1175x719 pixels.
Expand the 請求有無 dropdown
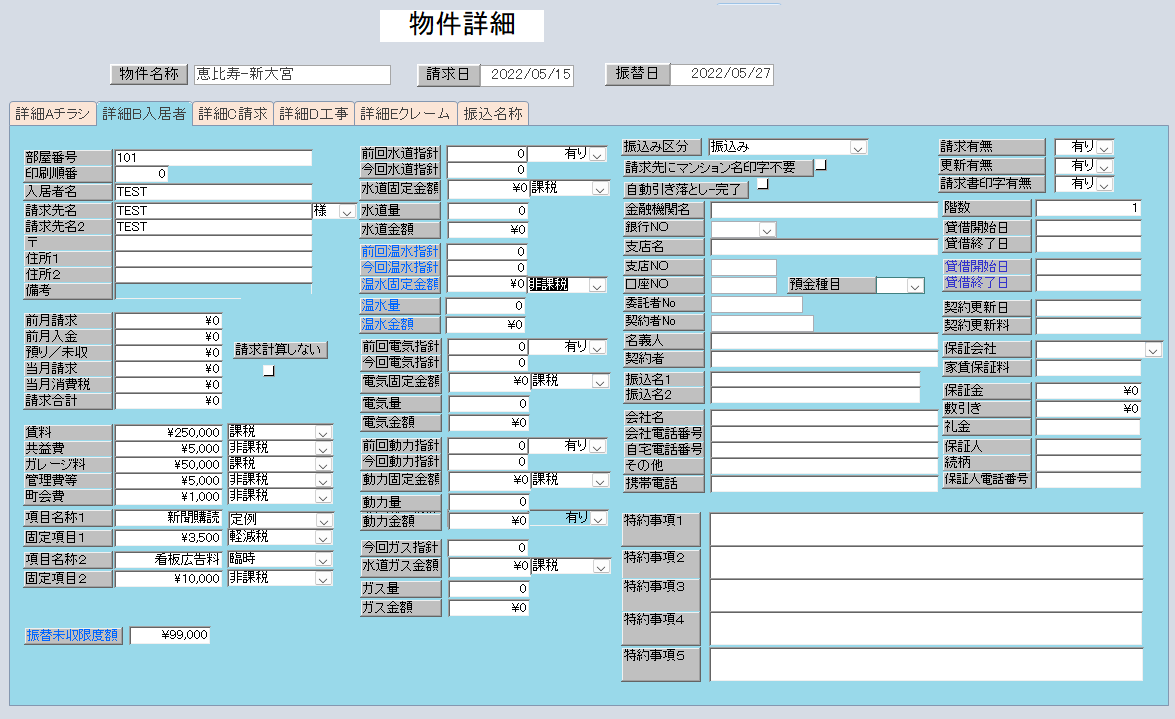click(x=1104, y=148)
